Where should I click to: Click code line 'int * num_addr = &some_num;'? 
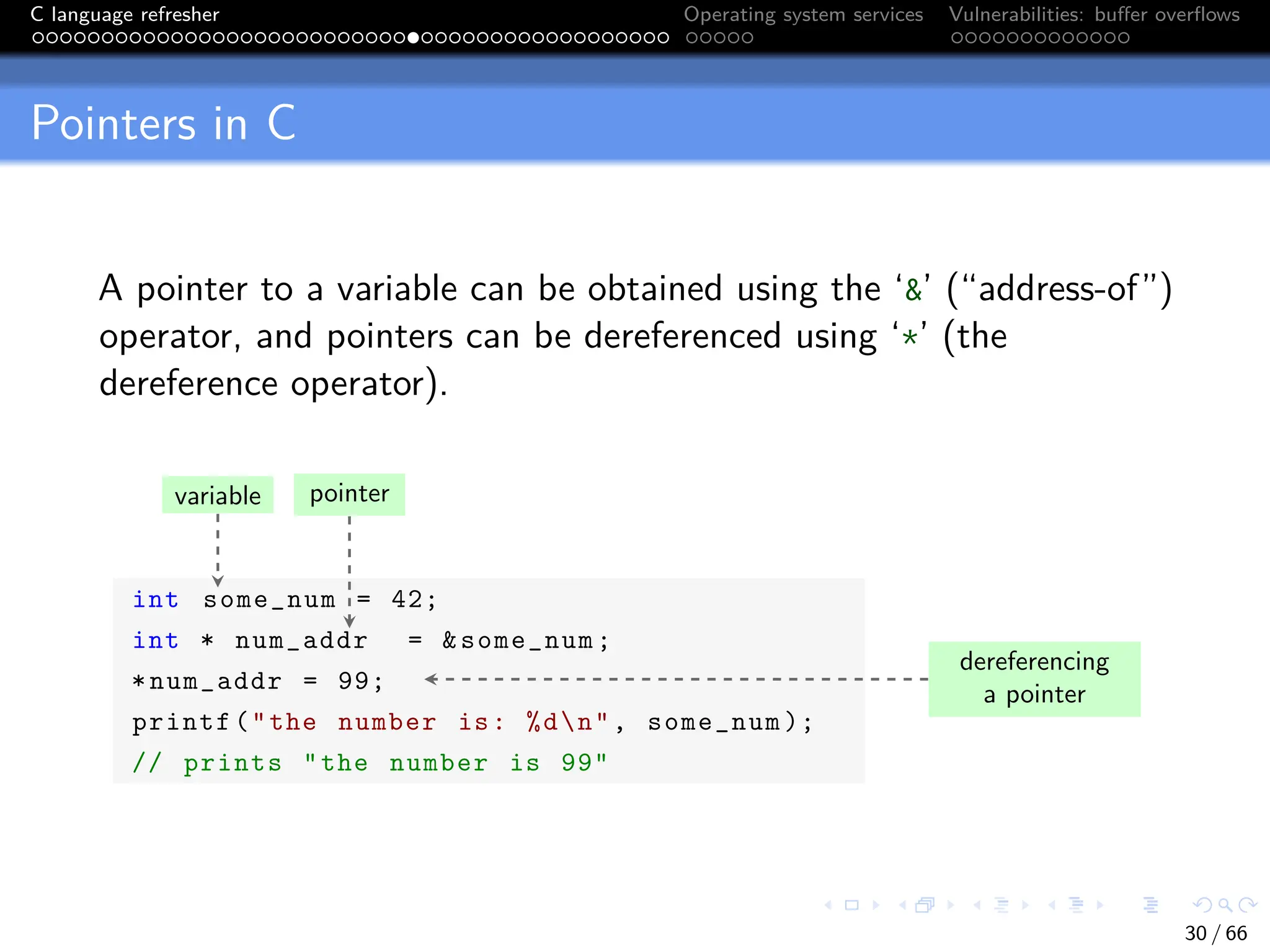click(371, 641)
